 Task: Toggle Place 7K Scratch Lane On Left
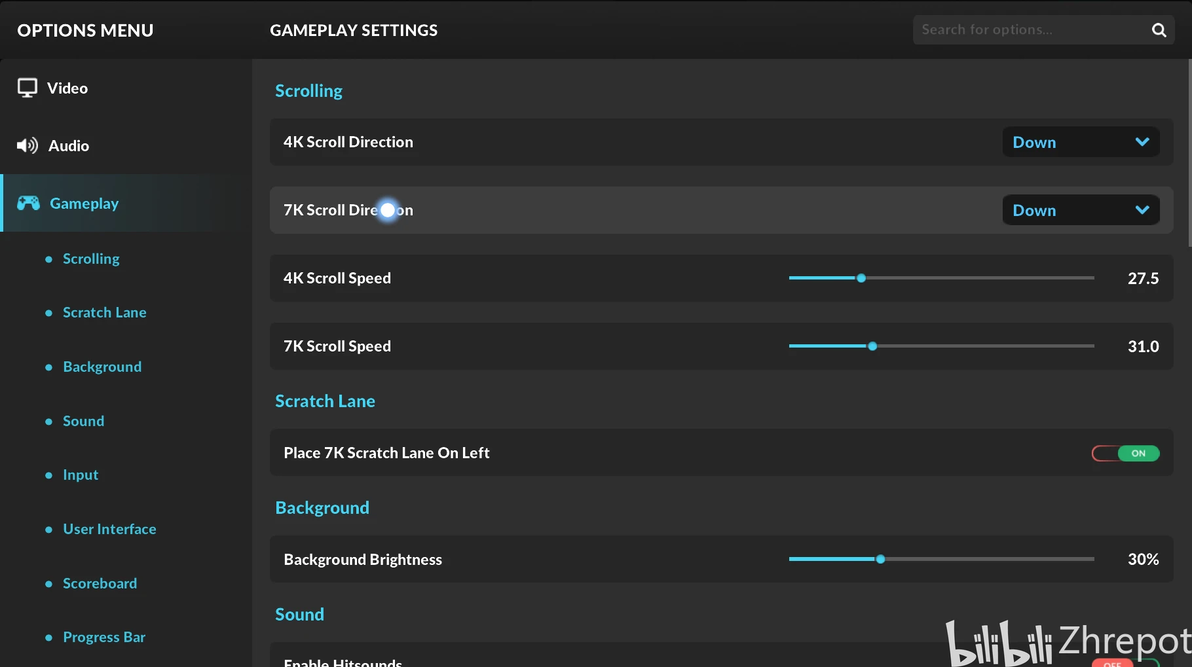[1125, 453]
